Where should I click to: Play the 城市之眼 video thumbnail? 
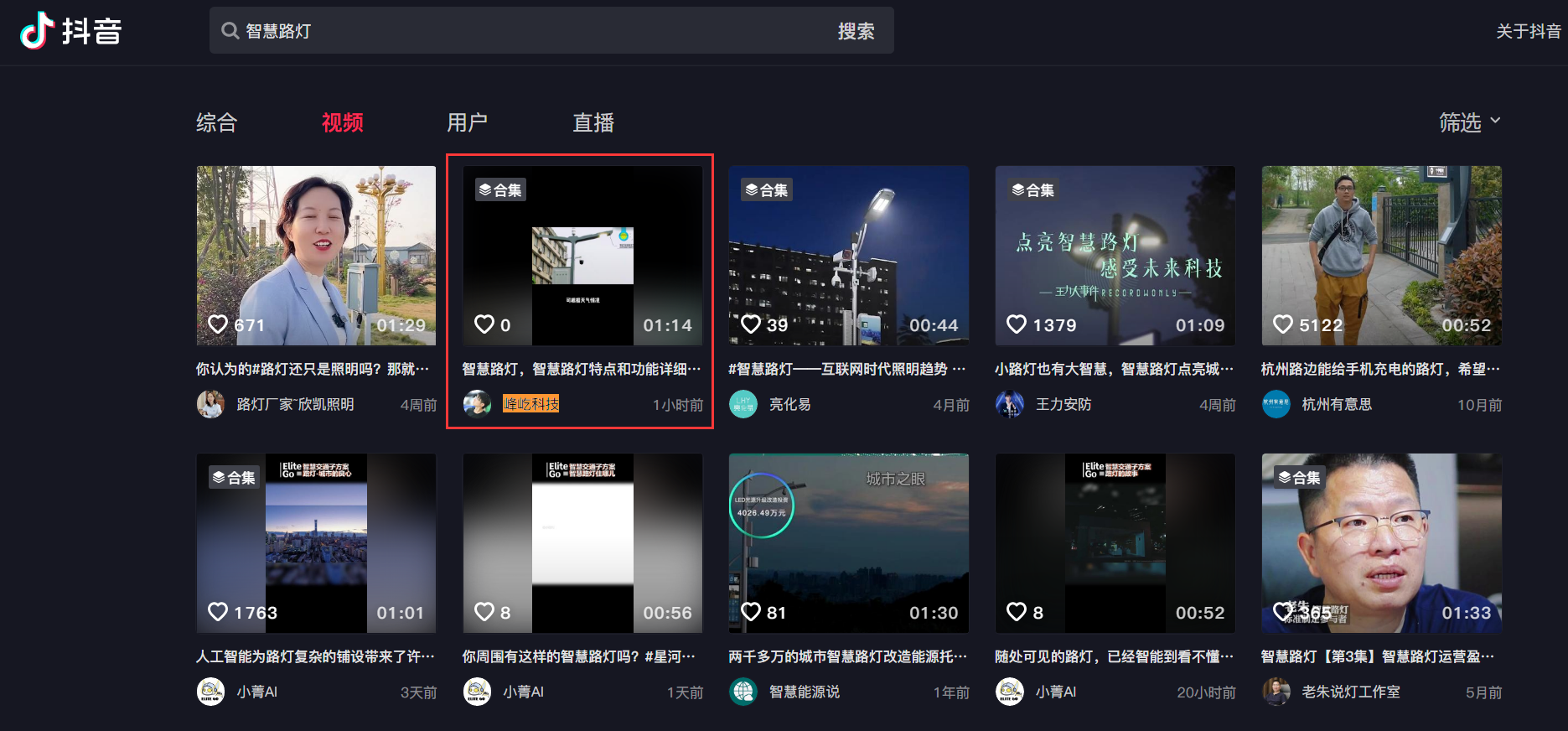[x=849, y=543]
